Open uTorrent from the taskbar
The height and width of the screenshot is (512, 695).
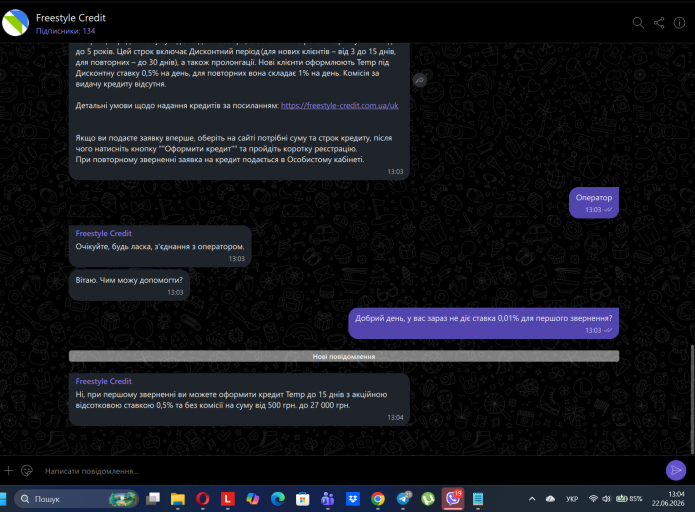click(428, 499)
